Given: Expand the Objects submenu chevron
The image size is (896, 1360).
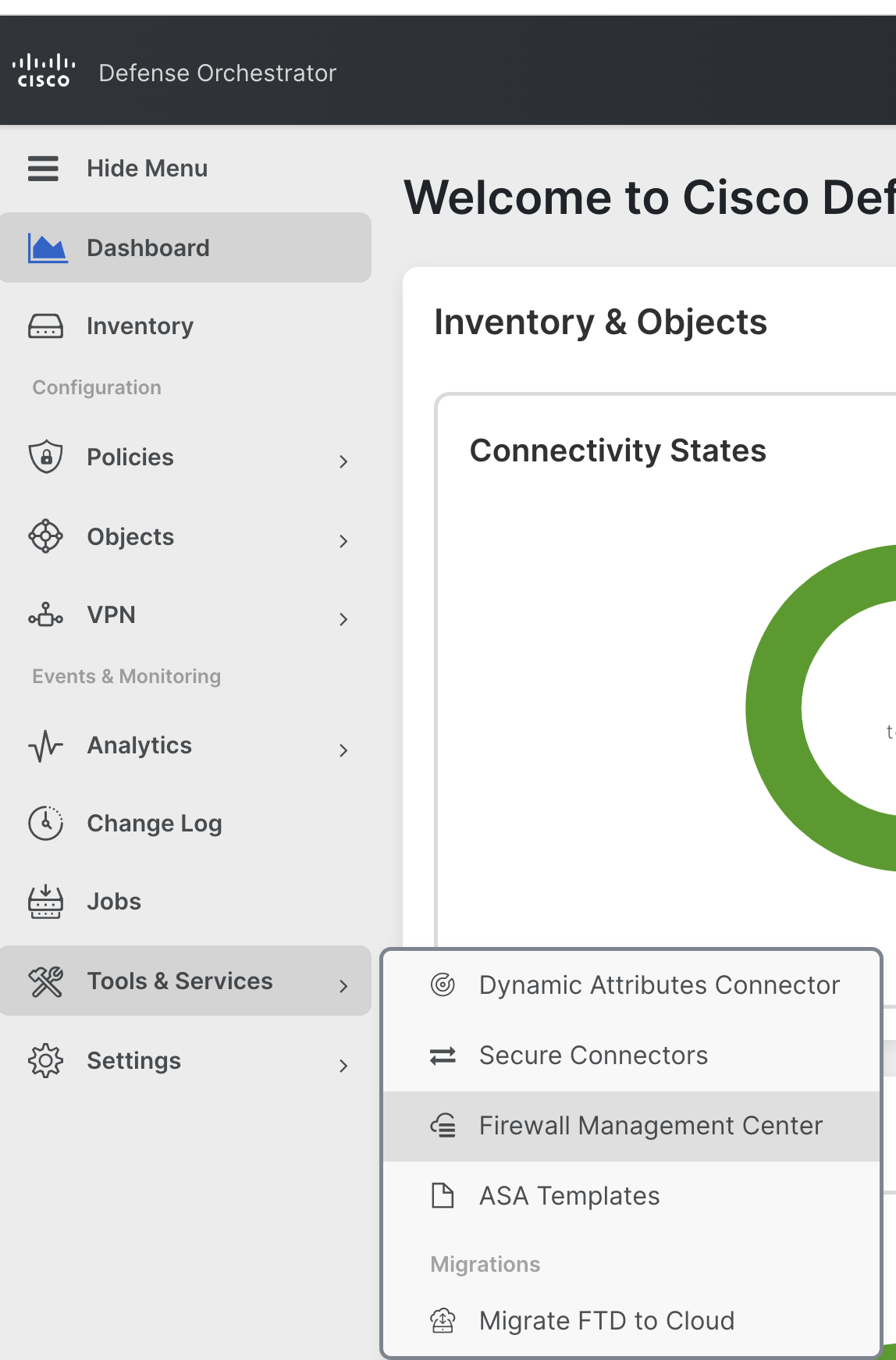Looking at the screenshot, I should [x=343, y=541].
